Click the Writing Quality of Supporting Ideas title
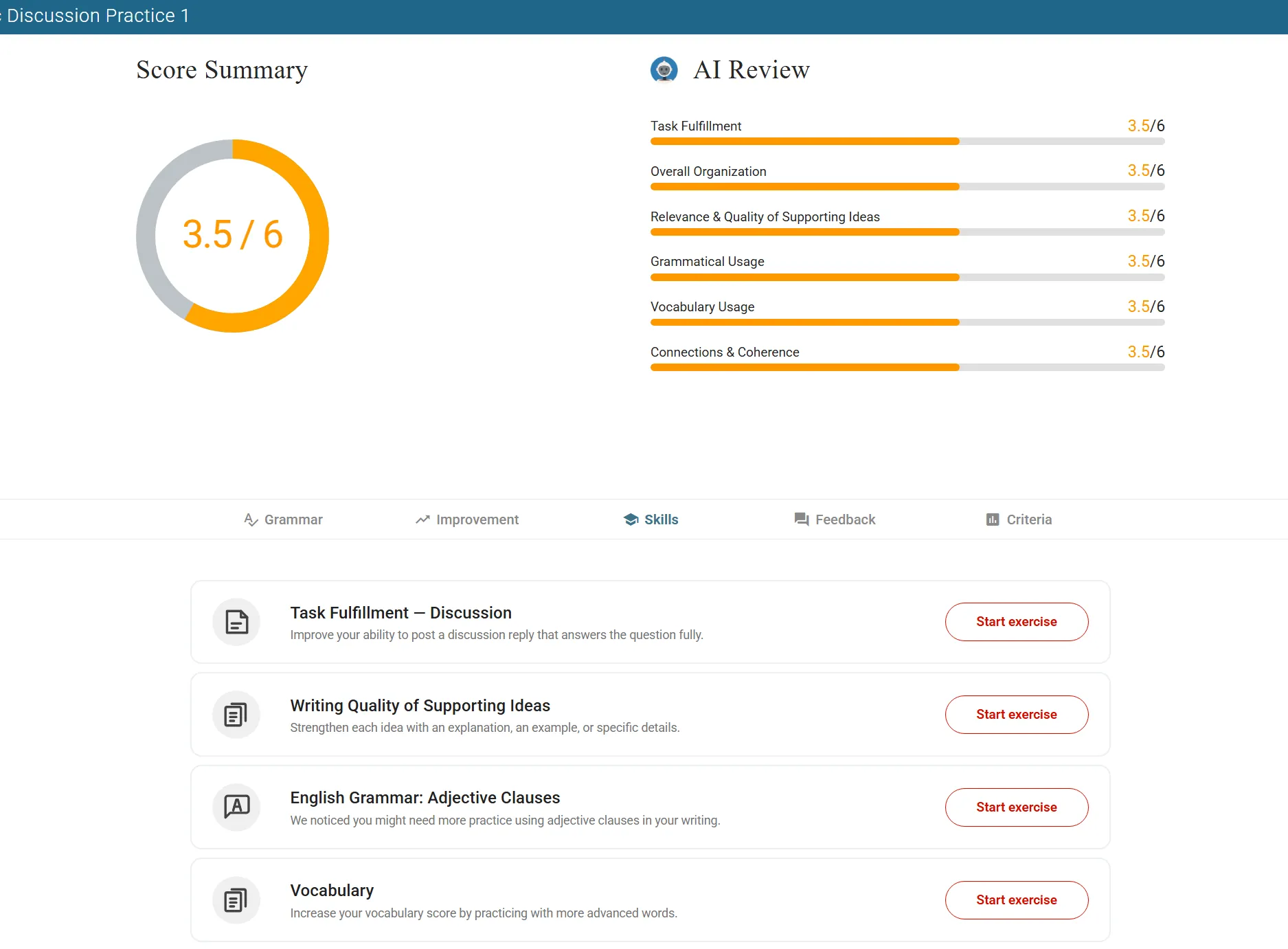This screenshot has width=1288, height=949. (x=420, y=706)
